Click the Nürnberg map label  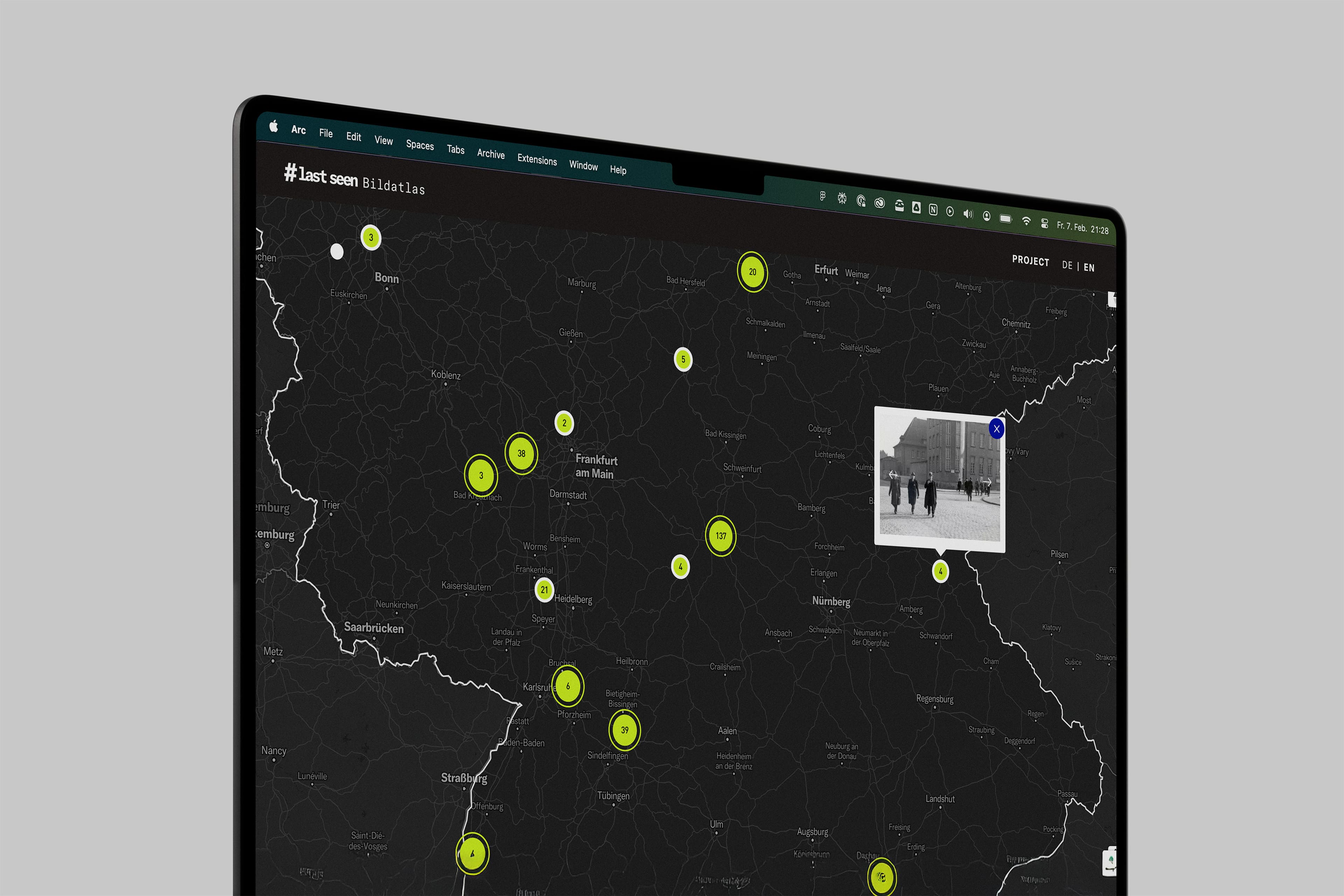tap(831, 601)
